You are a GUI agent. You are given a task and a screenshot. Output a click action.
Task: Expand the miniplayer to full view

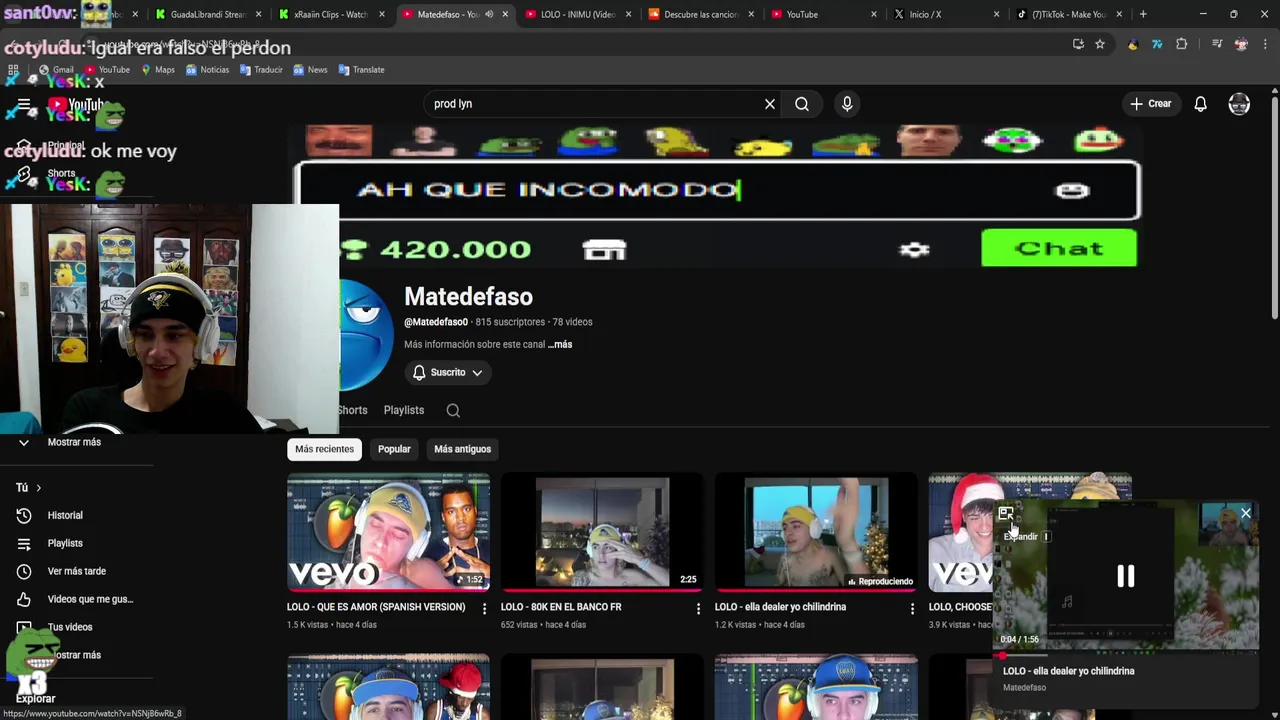[x=1006, y=514]
